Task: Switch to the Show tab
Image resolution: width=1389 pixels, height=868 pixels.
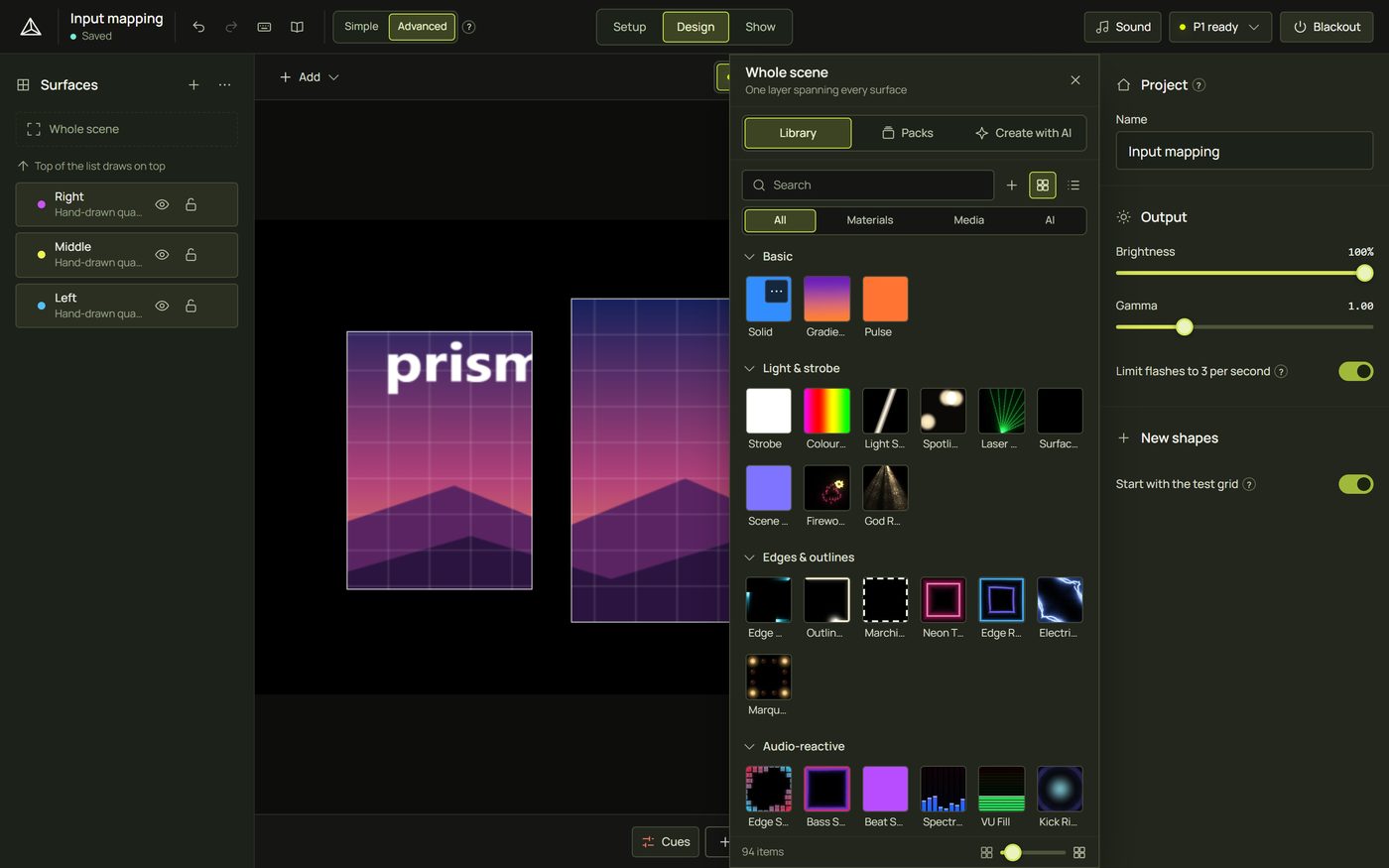Action: point(760,27)
